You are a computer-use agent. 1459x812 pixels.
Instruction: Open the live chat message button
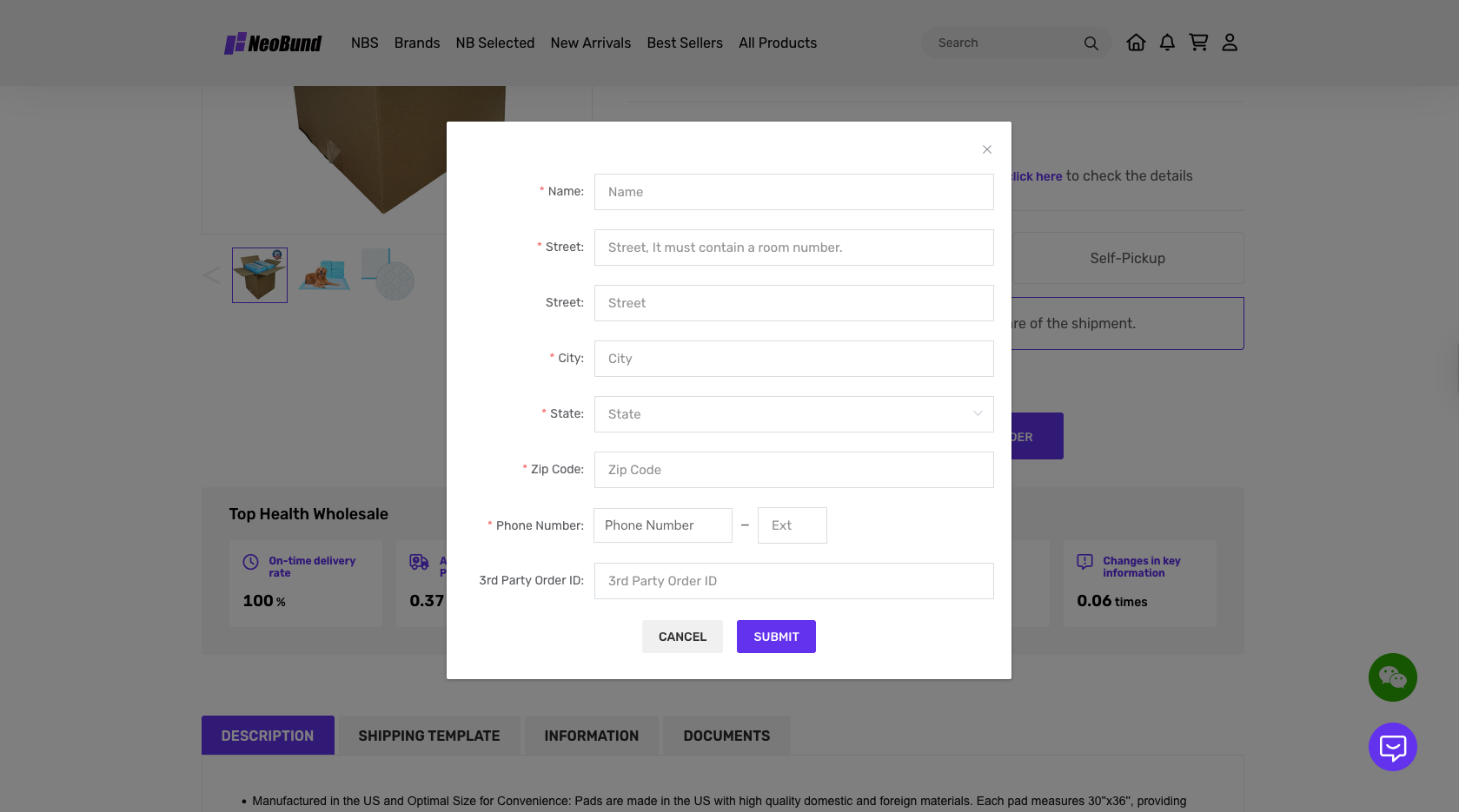pos(1392,747)
